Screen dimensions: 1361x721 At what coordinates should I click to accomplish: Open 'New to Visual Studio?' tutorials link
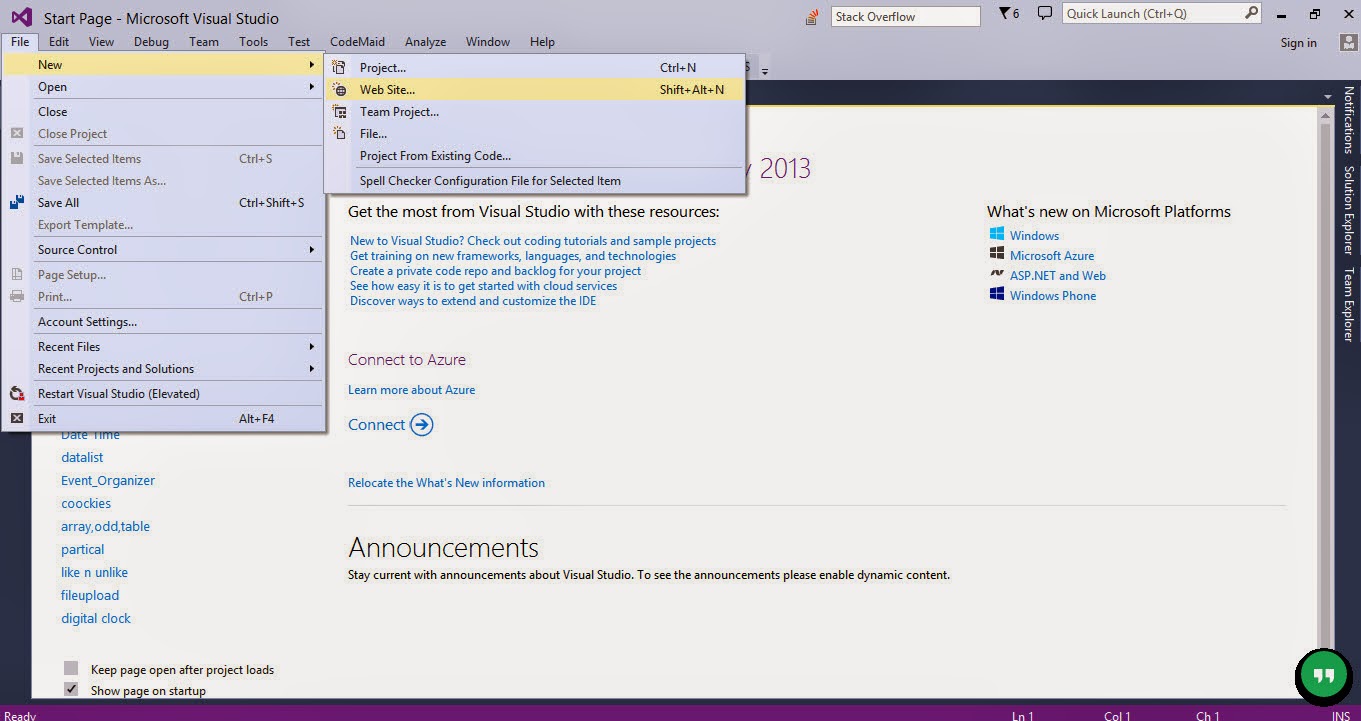(533, 241)
